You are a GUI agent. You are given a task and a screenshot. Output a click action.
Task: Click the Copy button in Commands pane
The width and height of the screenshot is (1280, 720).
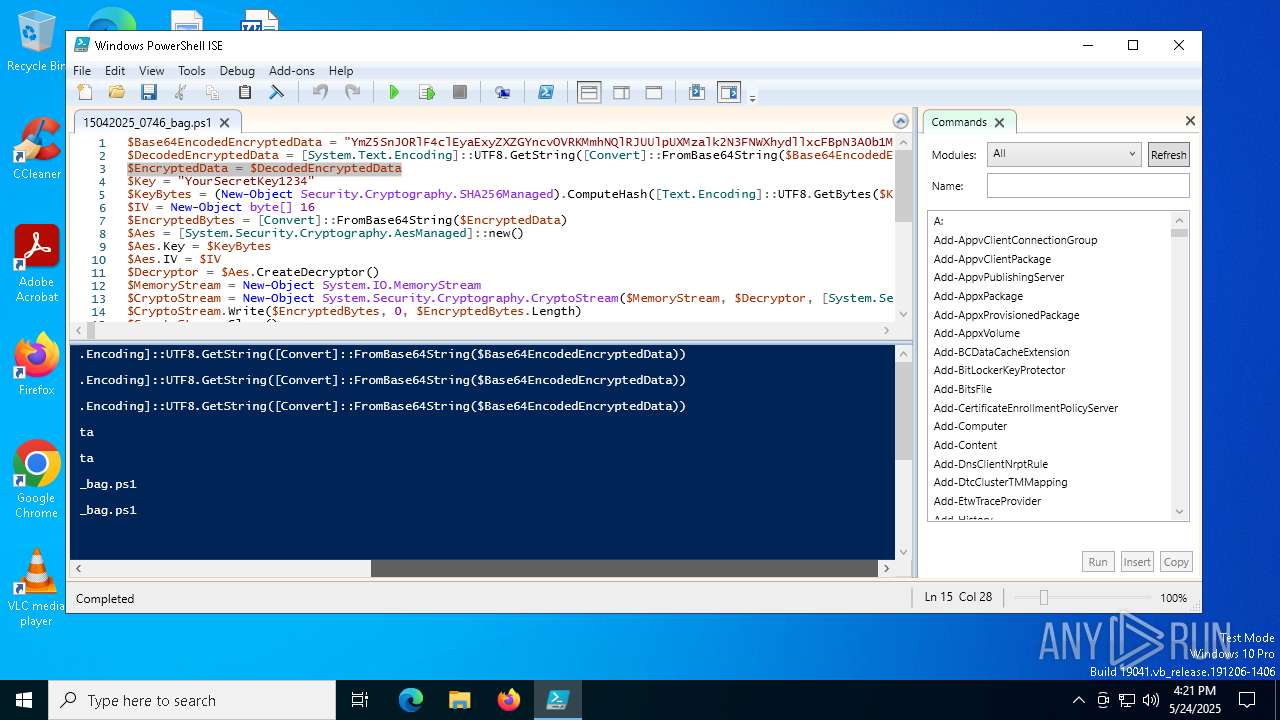(1176, 562)
